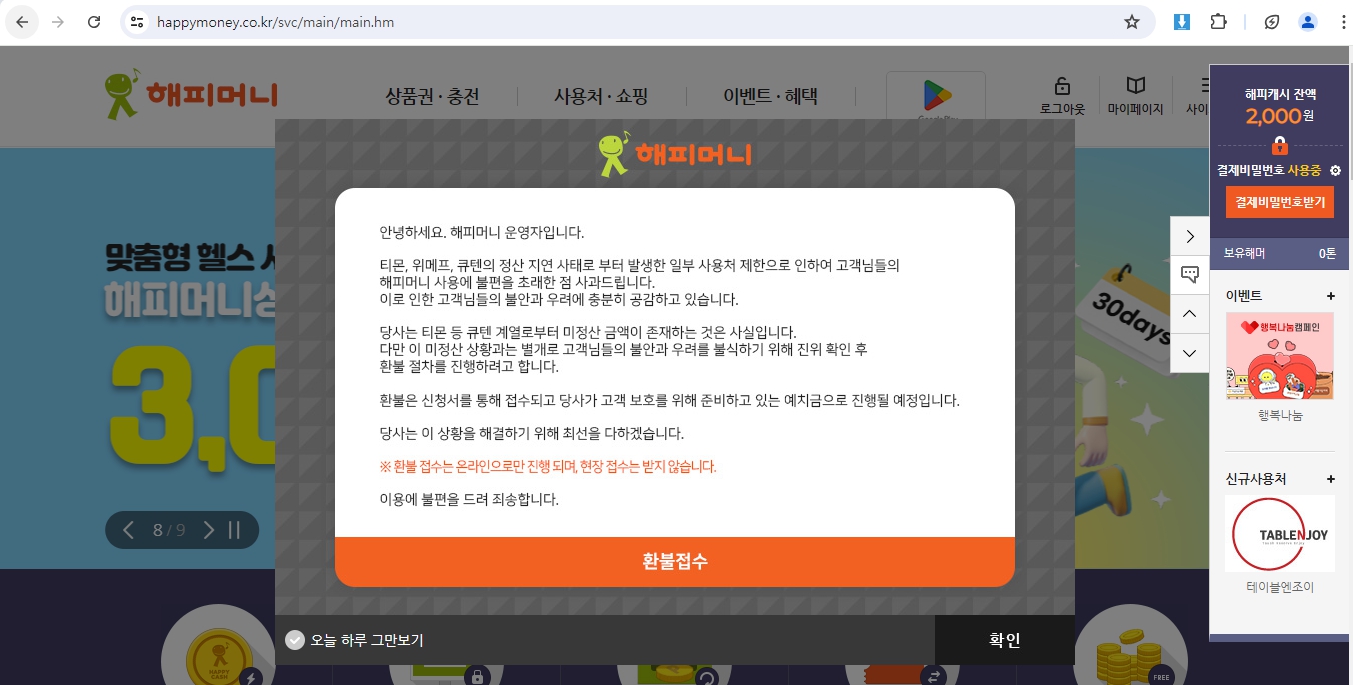Image resolution: width=1353 pixels, height=685 pixels.
Task: Open the 상품권·충전 menu
Action: click(432, 97)
